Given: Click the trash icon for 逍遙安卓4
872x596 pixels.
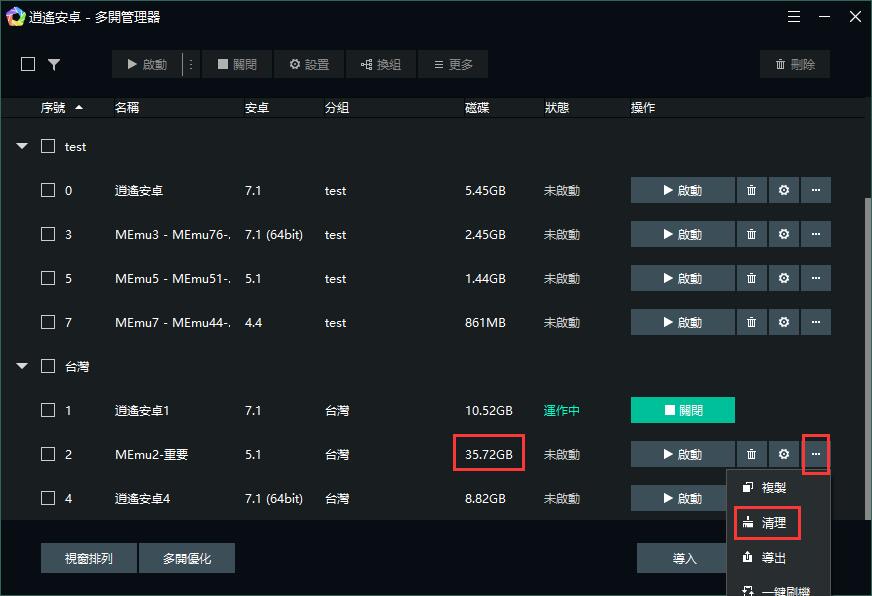Looking at the screenshot, I should pos(751,497).
